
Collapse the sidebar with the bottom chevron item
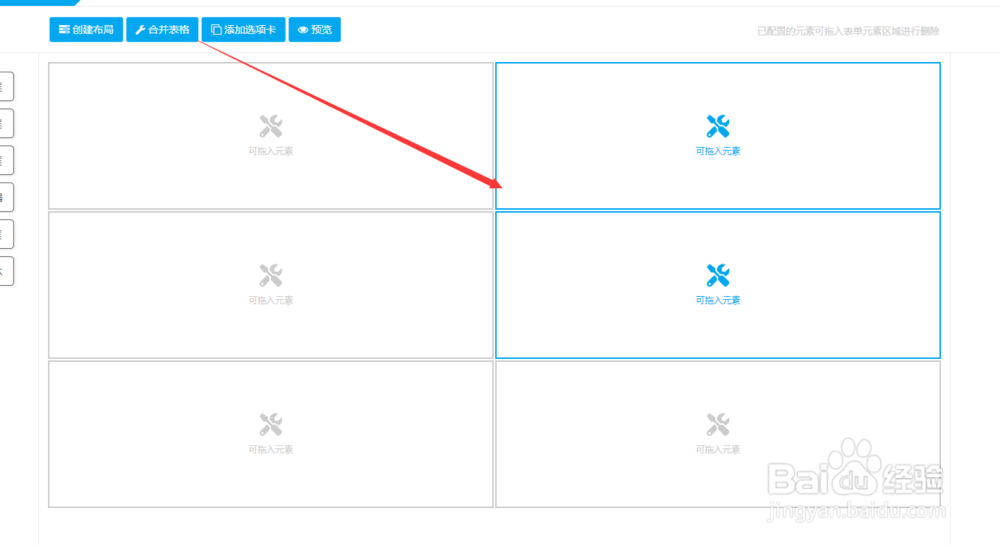pyautogui.click(x=6, y=271)
